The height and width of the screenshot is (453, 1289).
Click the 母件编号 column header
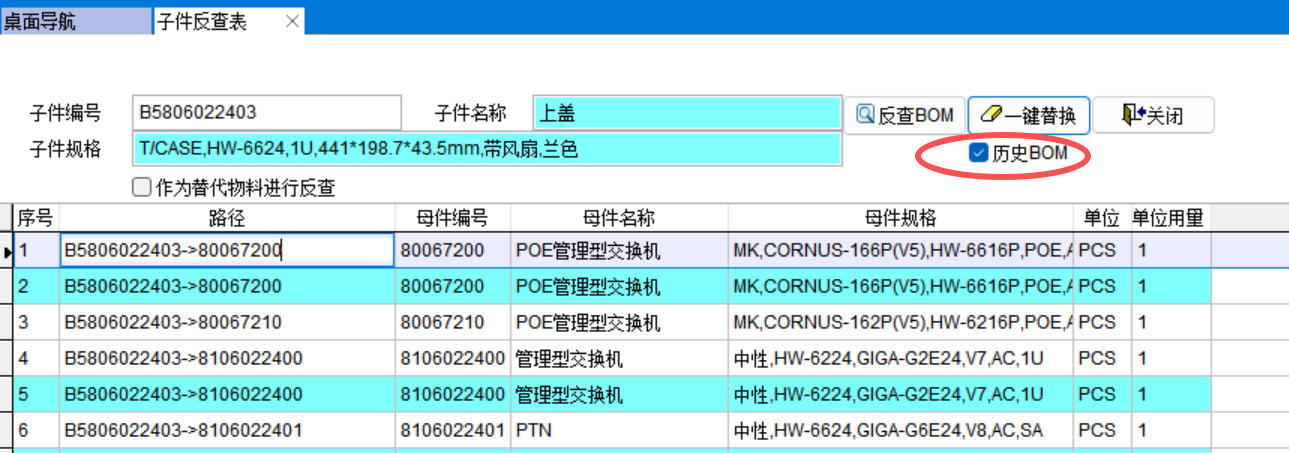[452, 218]
